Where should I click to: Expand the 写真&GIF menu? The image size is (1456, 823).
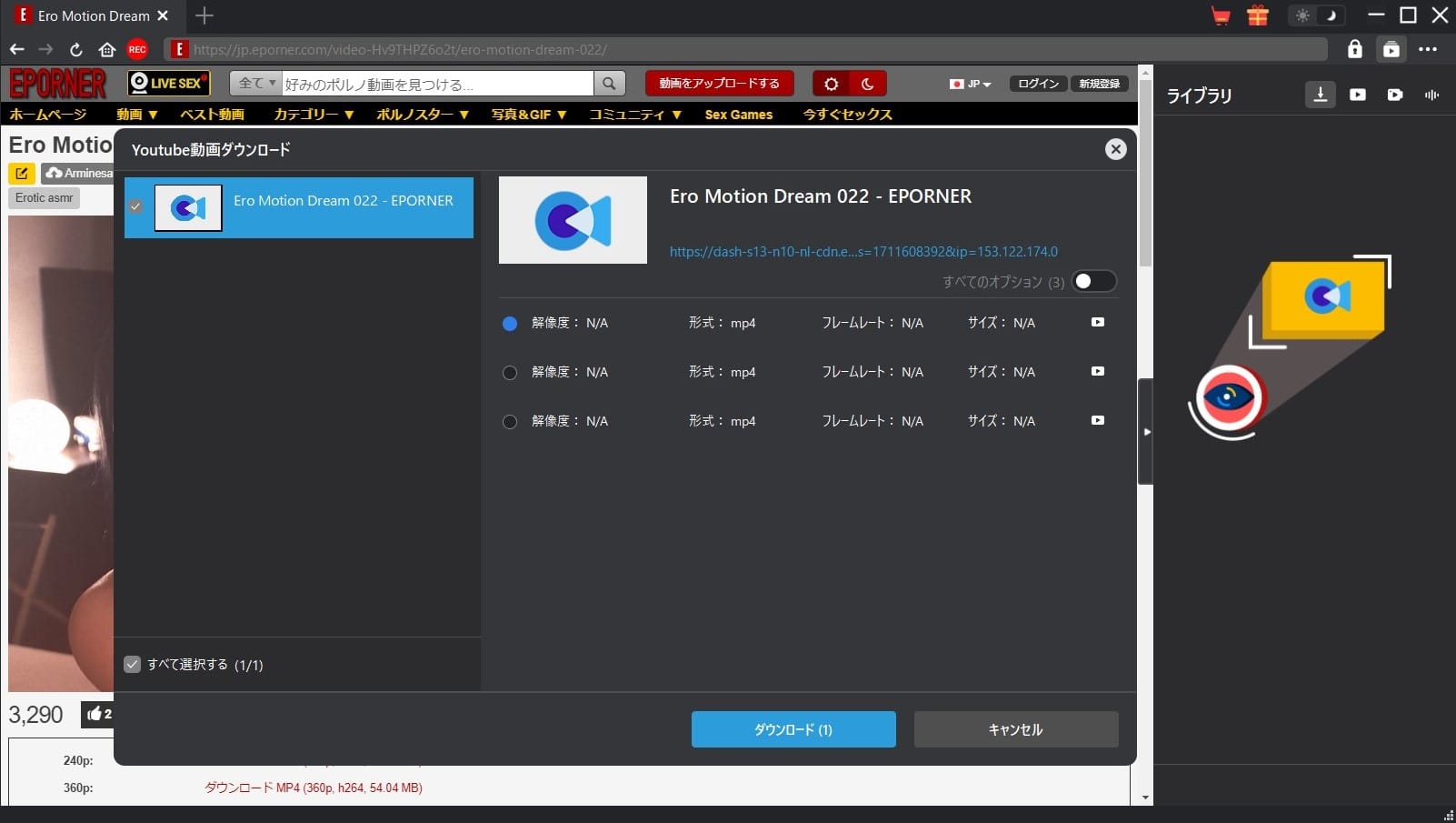[529, 115]
